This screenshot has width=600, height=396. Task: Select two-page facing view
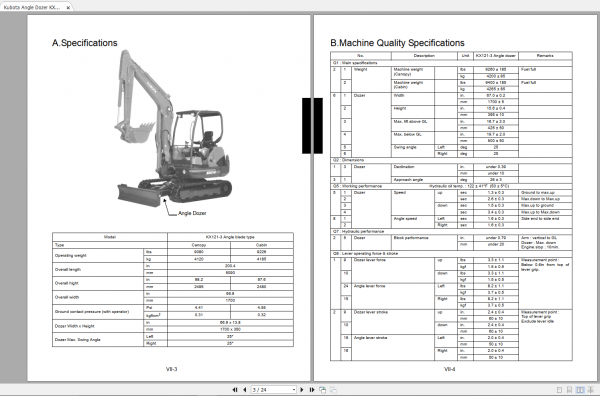pyautogui.click(x=580, y=390)
